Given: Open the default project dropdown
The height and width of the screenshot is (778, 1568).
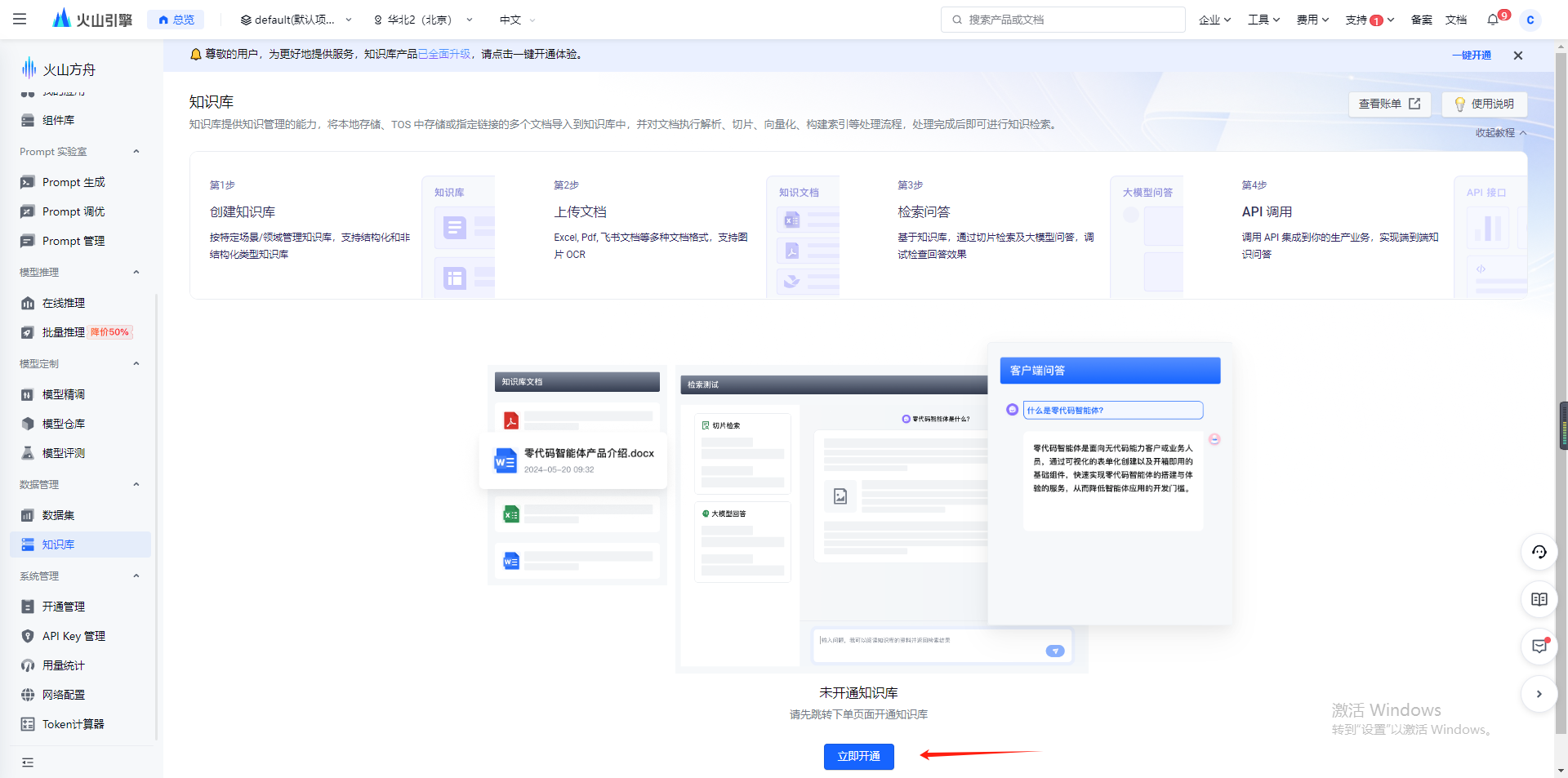Looking at the screenshot, I should pos(296,20).
